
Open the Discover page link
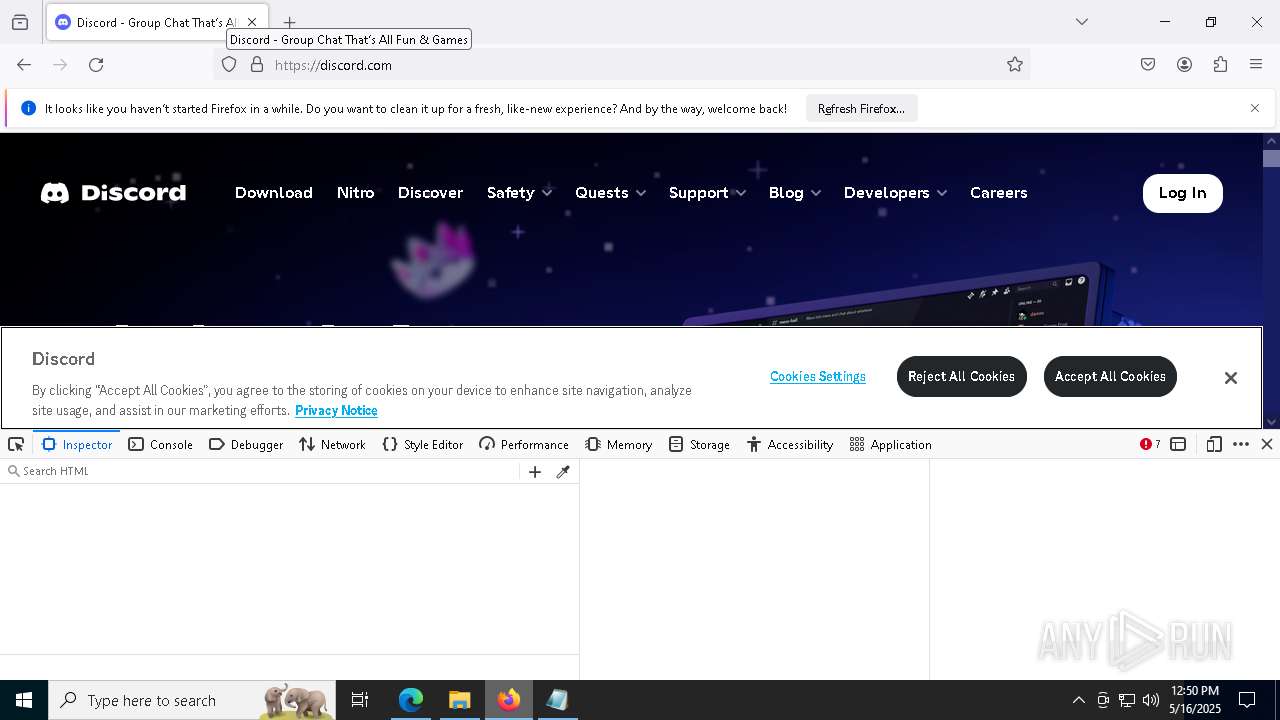tap(430, 193)
